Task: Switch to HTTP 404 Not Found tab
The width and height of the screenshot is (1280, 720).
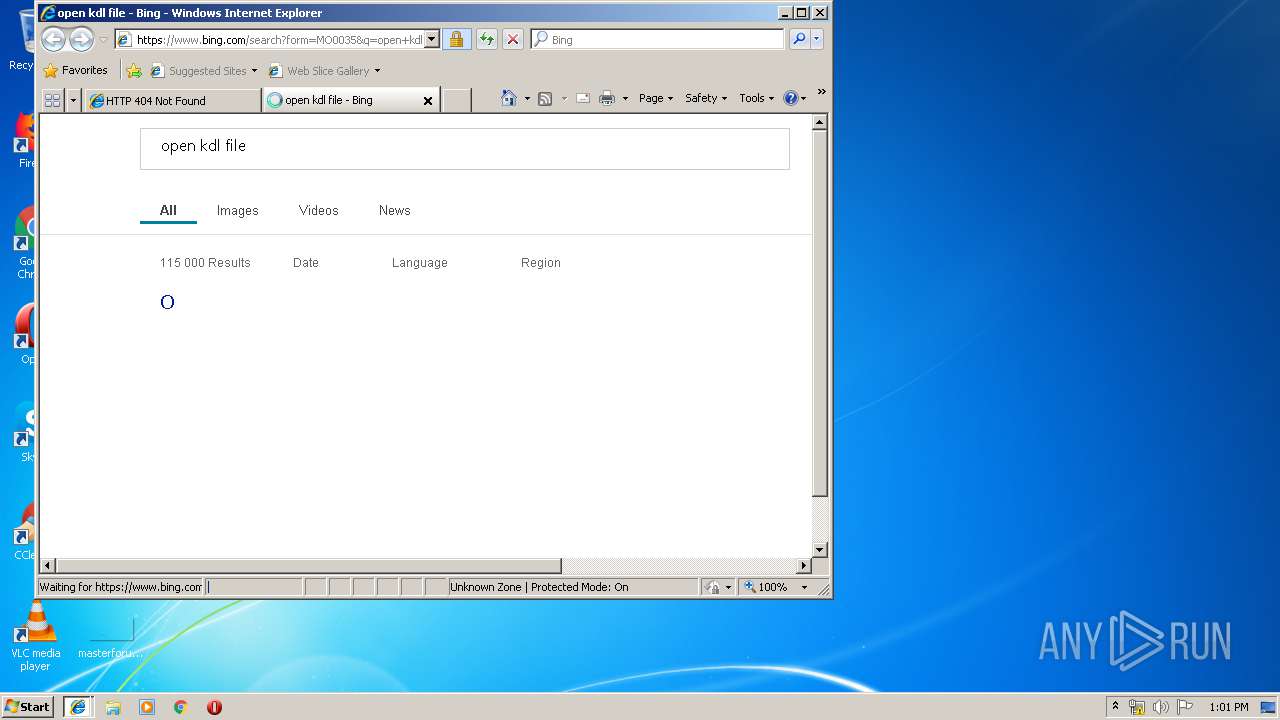Action: click(172, 100)
